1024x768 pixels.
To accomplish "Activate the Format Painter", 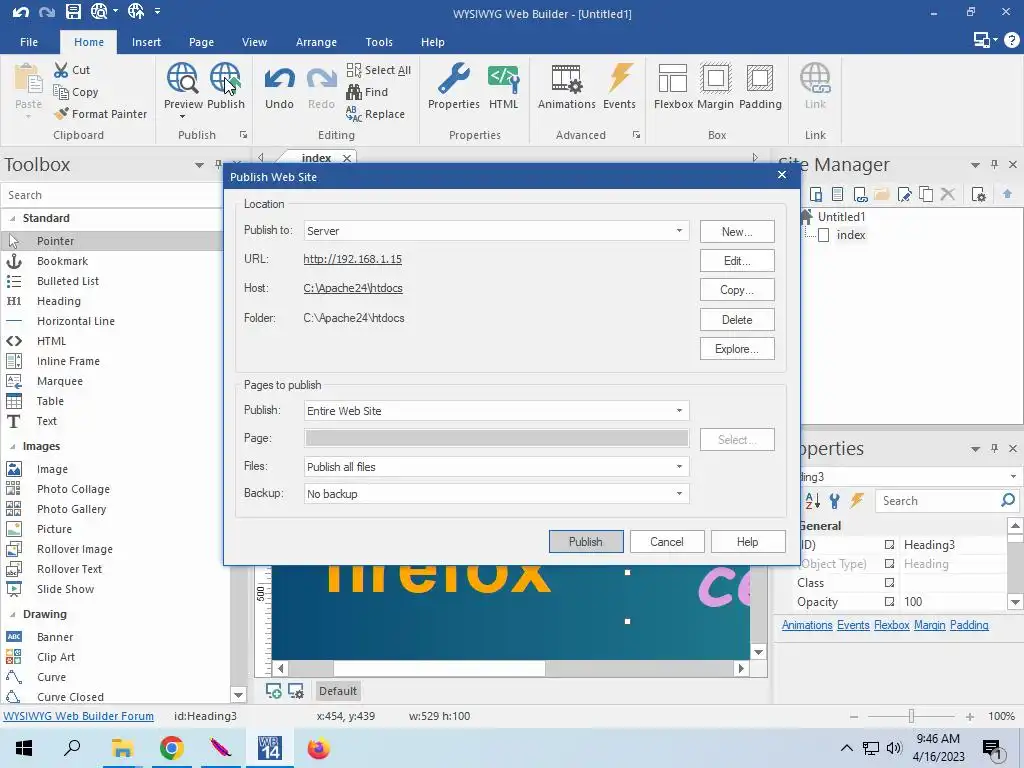I will (101, 114).
